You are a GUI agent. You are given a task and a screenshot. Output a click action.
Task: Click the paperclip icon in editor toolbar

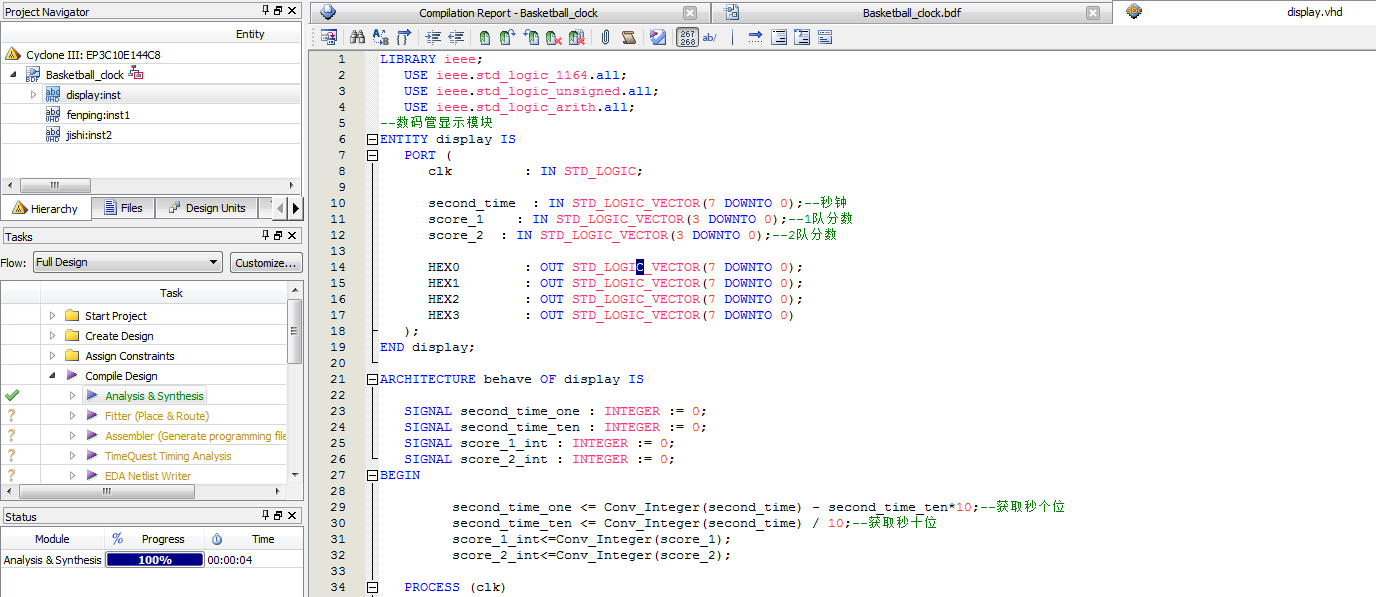coord(605,37)
